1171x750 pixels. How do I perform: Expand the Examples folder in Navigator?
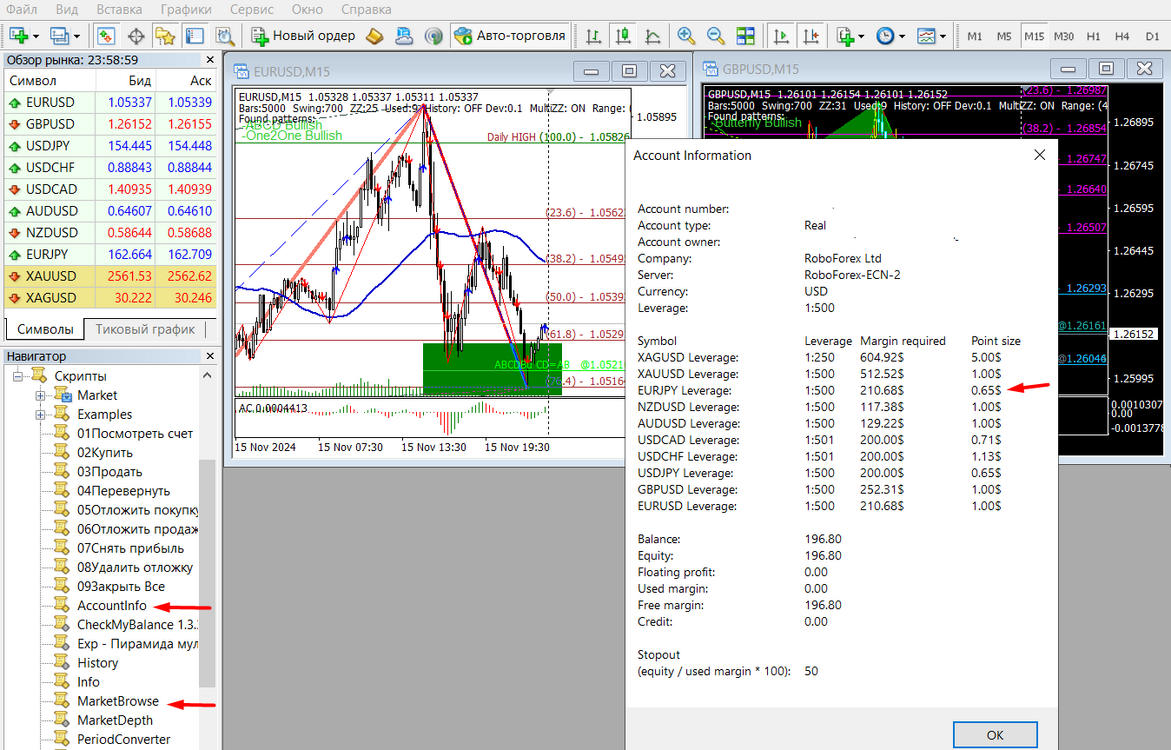pyautogui.click(x=41, y=415)
